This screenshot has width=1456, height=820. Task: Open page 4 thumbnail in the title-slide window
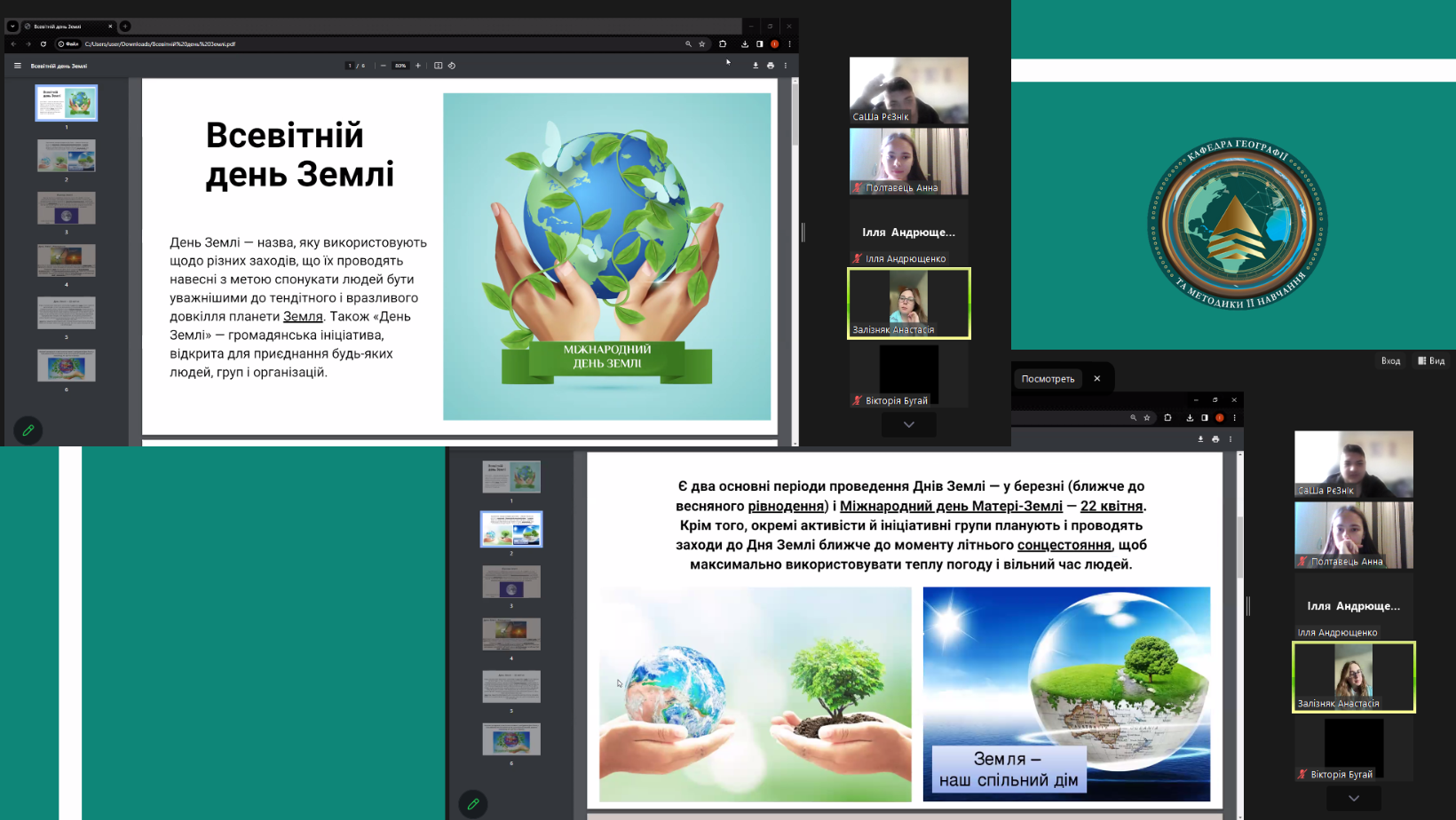coord(67,260)
